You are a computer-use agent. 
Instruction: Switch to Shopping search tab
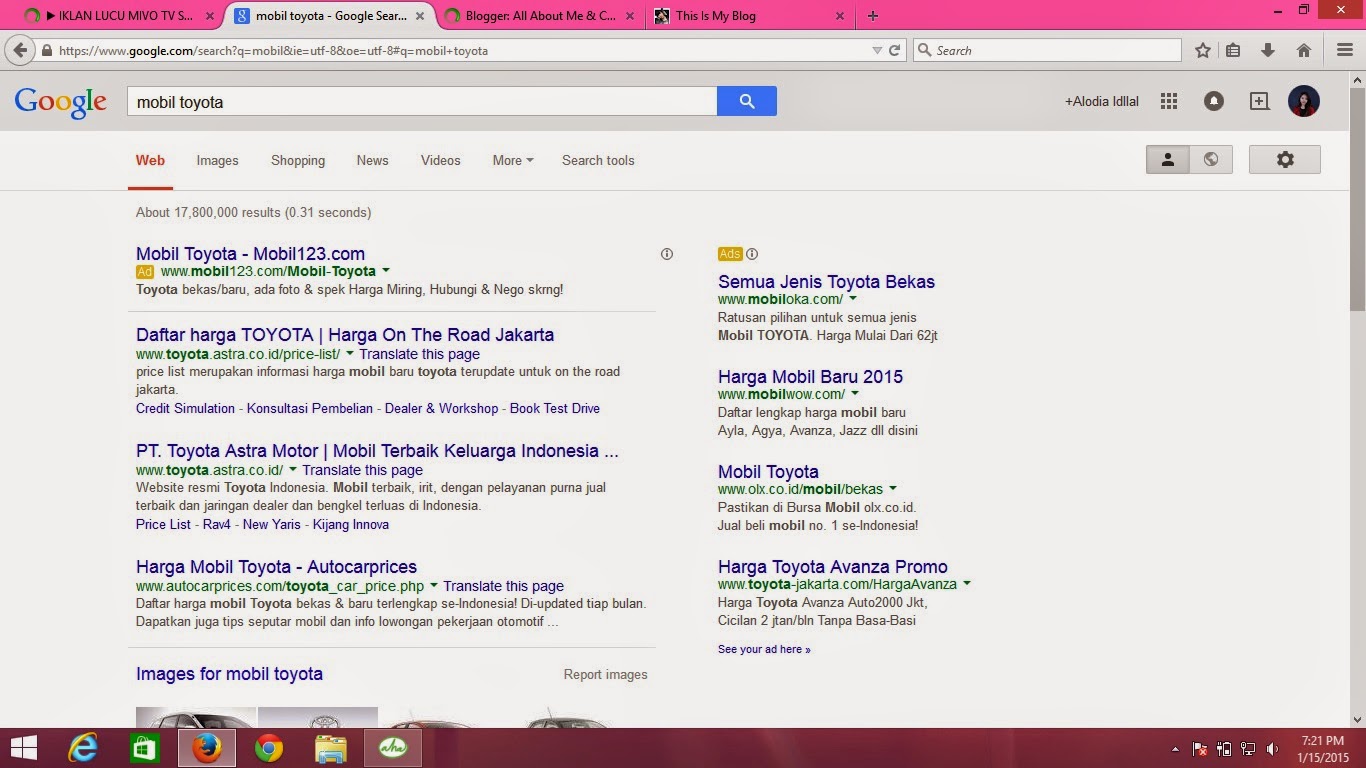tap(298, 160)
